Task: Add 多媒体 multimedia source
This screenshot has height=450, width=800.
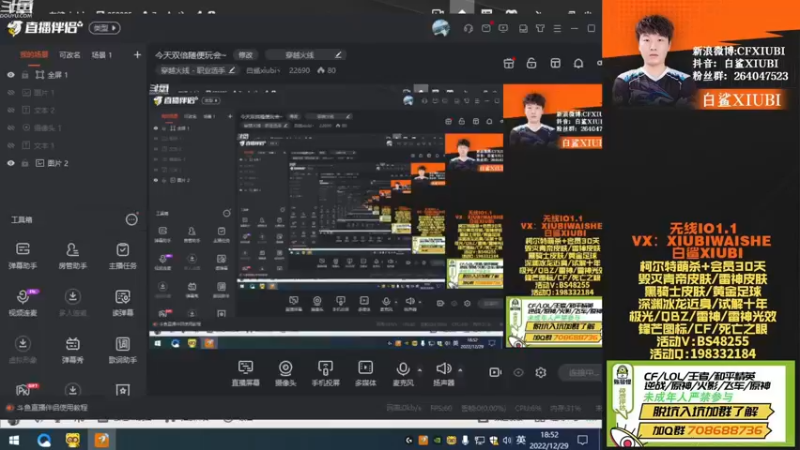Action: pos(365,373)
